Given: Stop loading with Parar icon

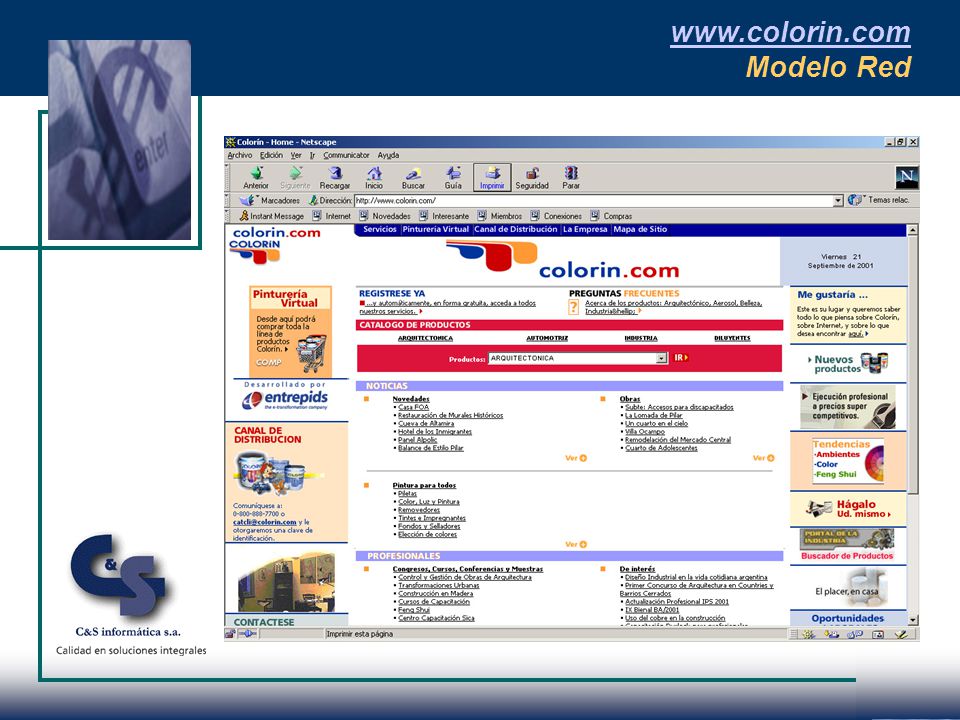Looking at the screenshot, I should [571, 173].
